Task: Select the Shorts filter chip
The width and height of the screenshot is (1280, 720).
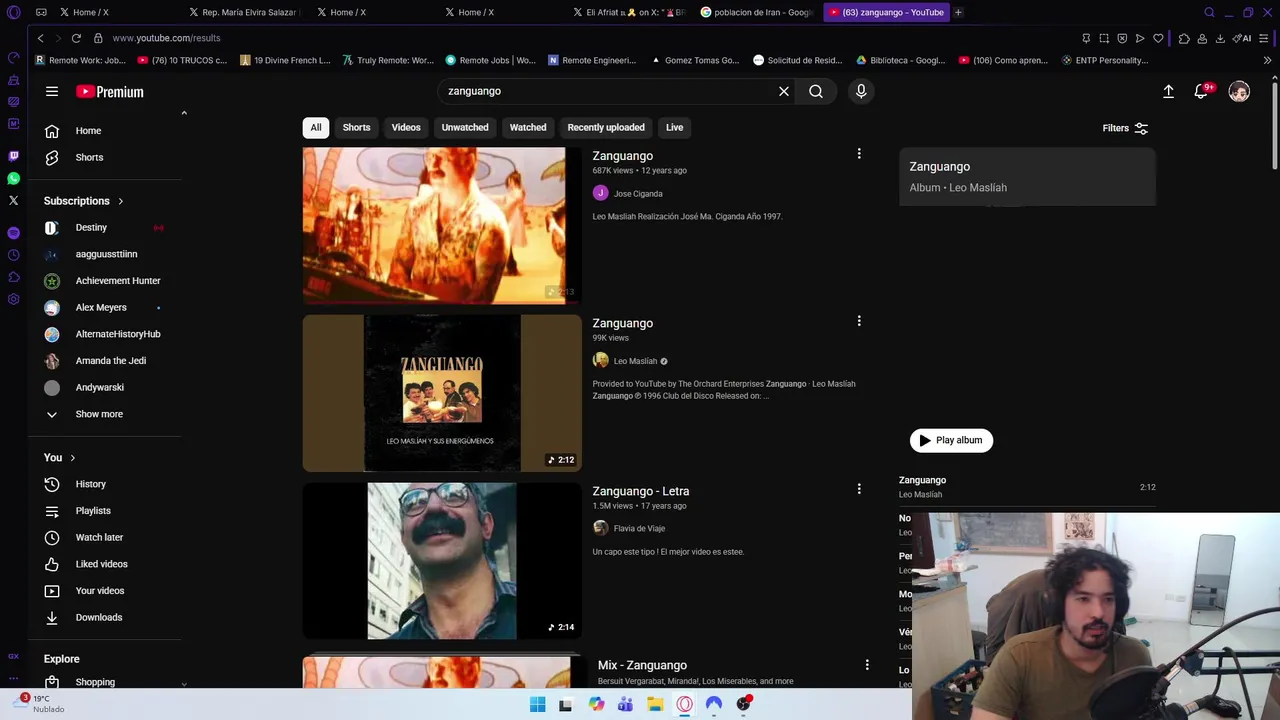Action: coord(356,127)
